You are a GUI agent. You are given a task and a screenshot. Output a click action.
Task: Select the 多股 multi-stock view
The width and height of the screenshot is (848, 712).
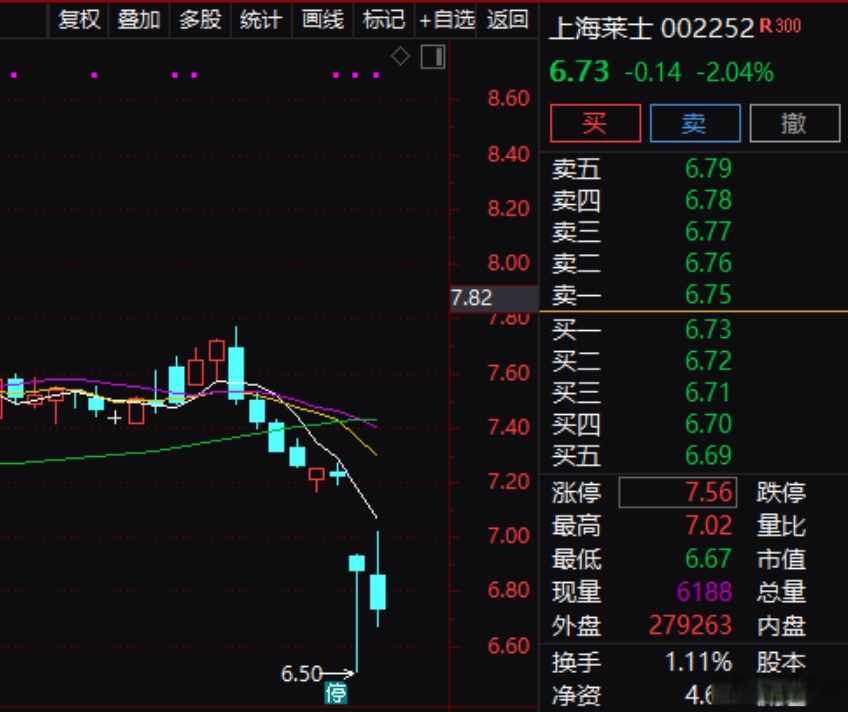pos(200,20)
